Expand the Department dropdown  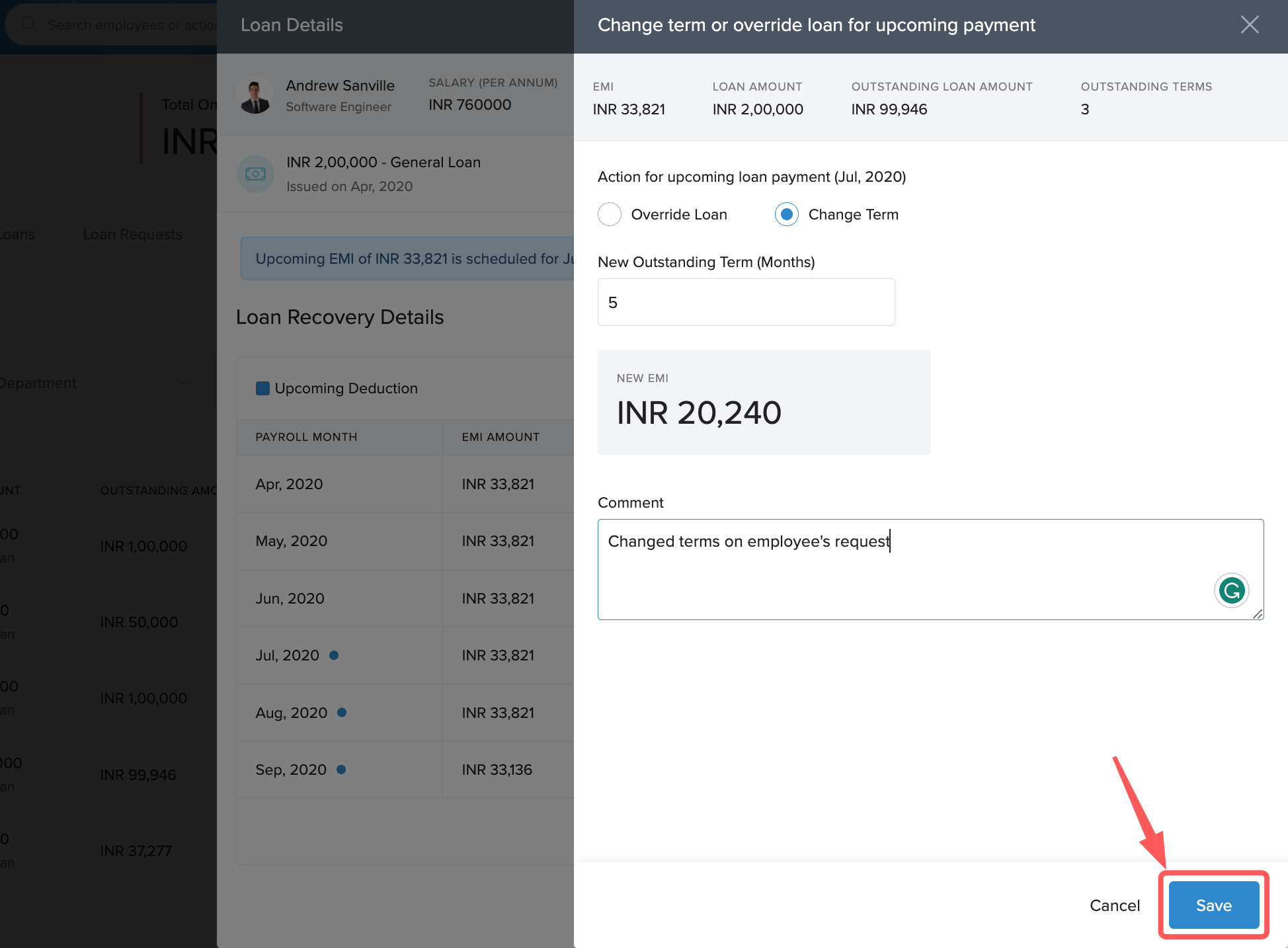click(x=184, y=383)
